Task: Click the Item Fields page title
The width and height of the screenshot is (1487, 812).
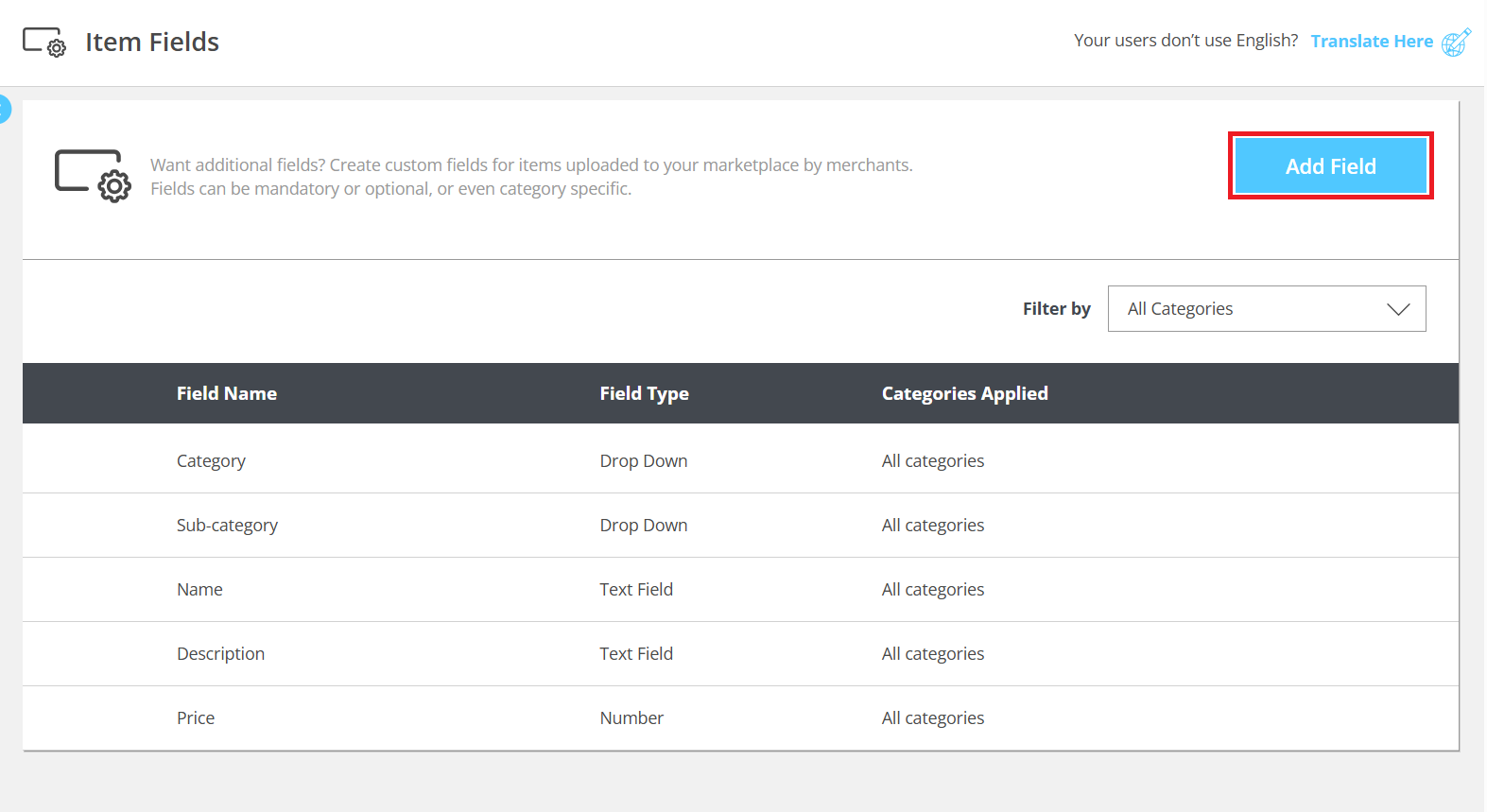Action: pyautogui.click(x=152, y=43)
